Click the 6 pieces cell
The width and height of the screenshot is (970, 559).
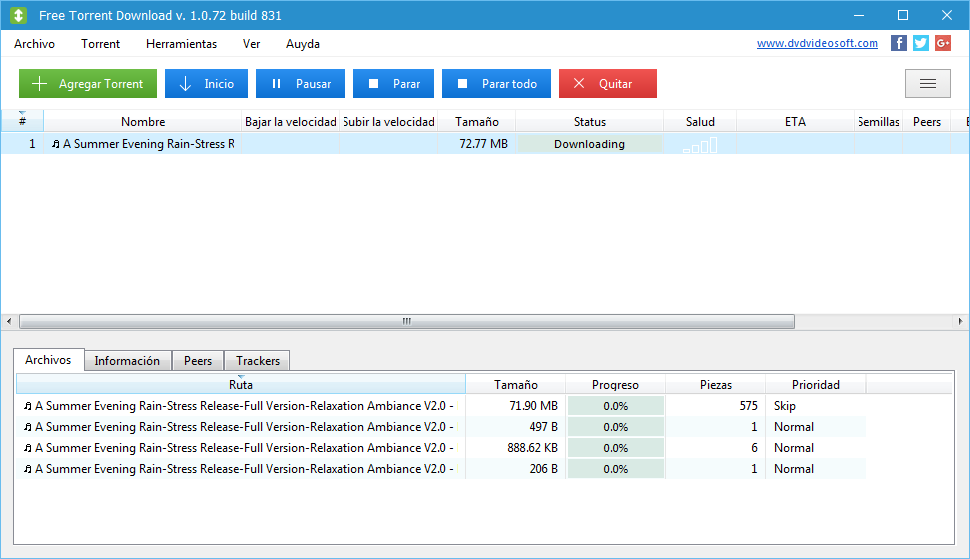[x=716, y=448]
